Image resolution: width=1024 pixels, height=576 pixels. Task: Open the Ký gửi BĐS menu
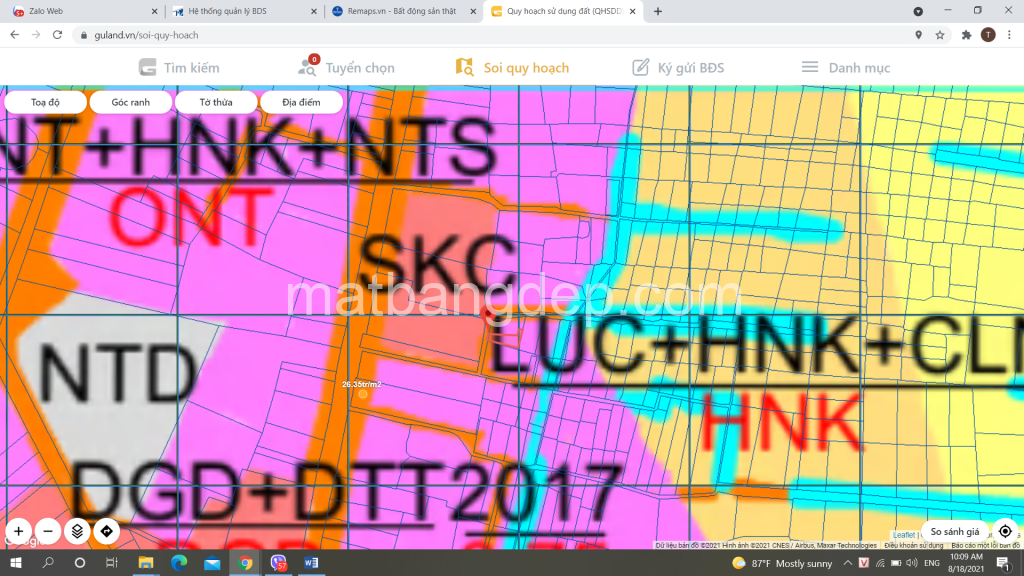point(678,67)
